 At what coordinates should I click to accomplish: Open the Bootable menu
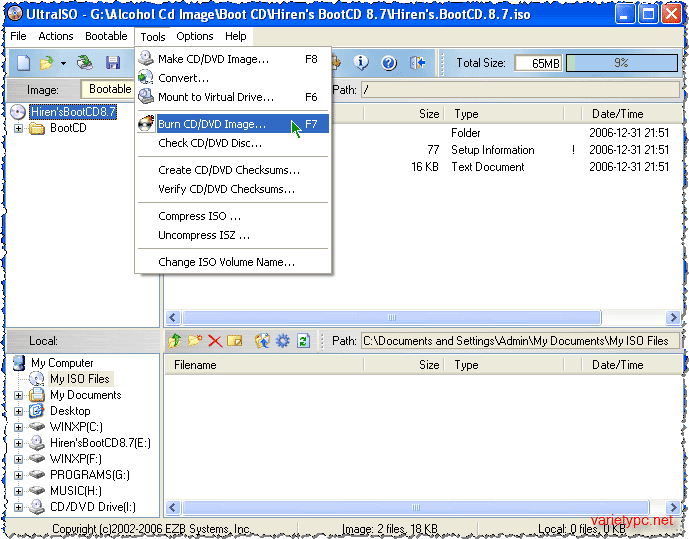(106, 36)
